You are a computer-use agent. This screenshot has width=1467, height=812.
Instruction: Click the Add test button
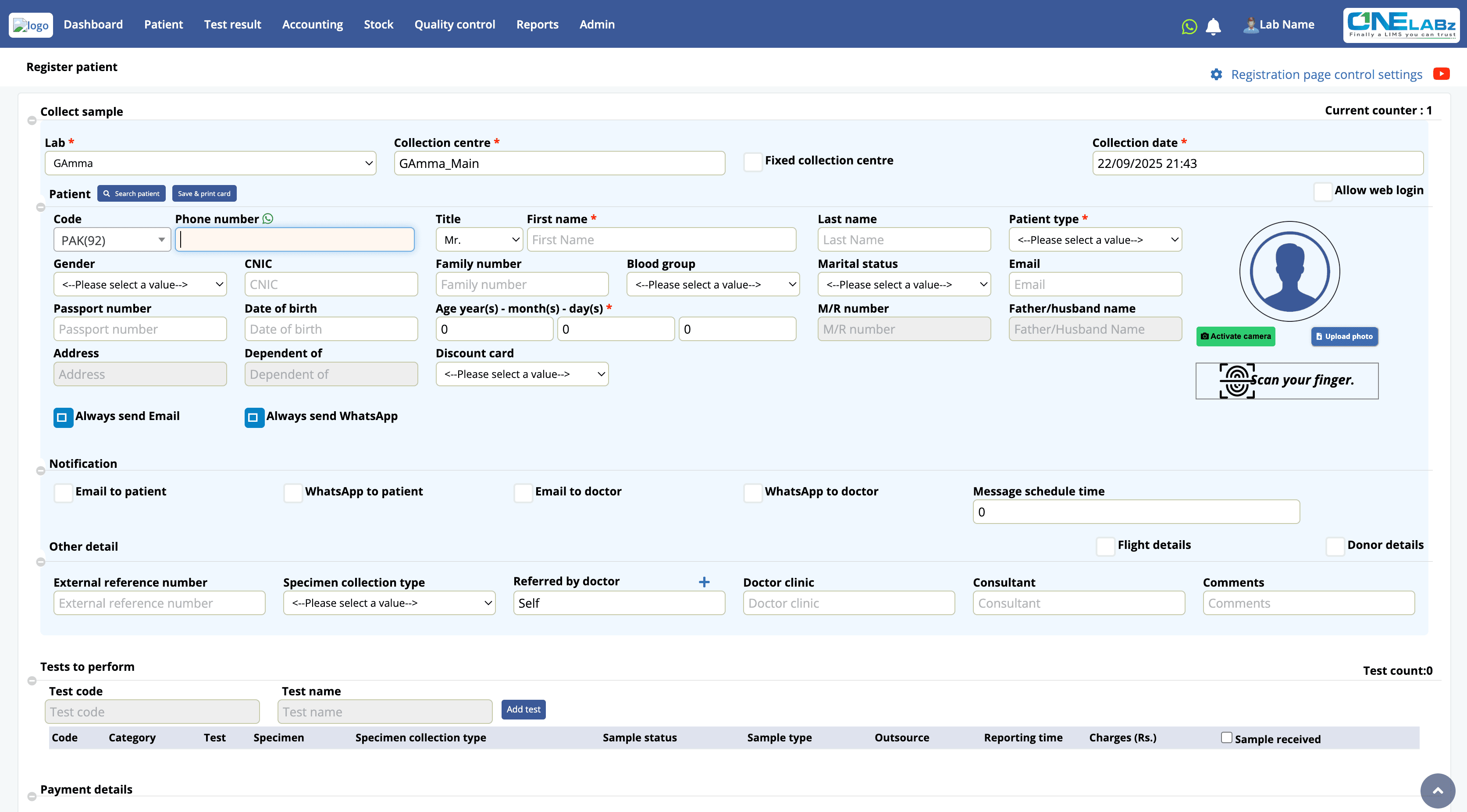point(523,709)
